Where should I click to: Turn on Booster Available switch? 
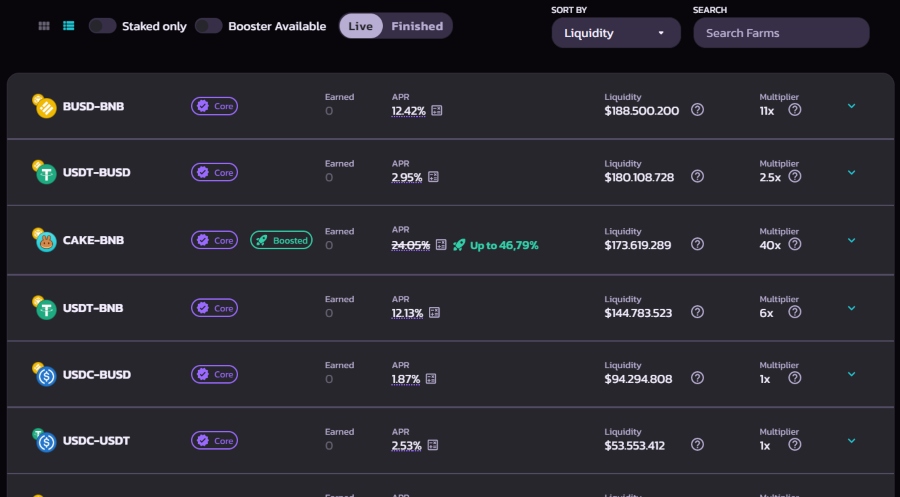point(209,26)
